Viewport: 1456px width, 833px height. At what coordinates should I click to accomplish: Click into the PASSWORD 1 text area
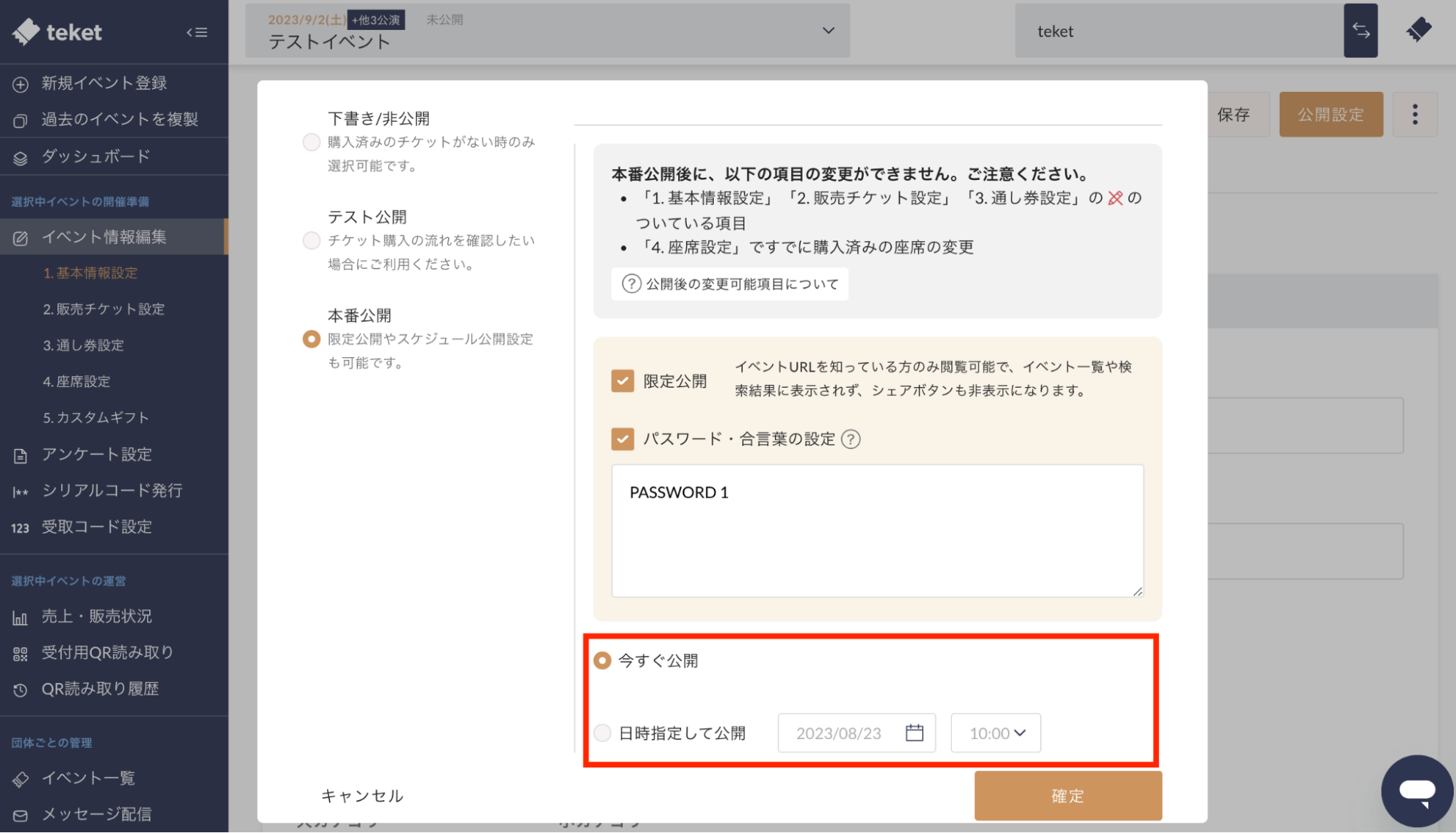click(877, 531)
